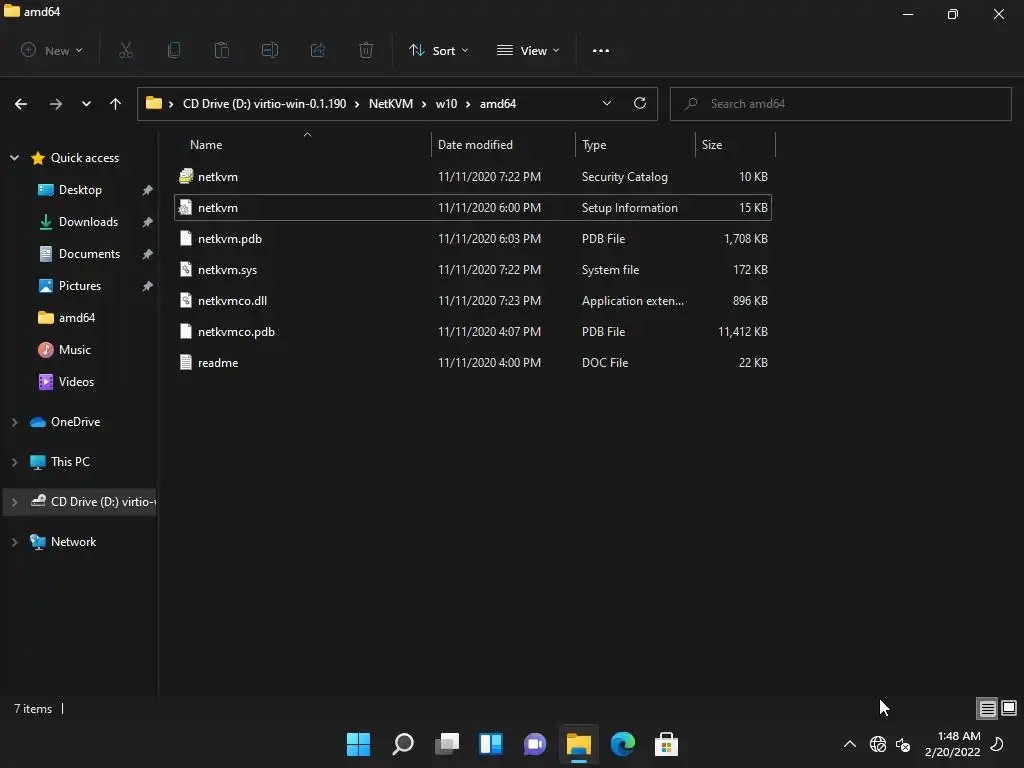Open Windows Start menu
1024x768 pixels.
pyautogui.click(x=358, y=744)
